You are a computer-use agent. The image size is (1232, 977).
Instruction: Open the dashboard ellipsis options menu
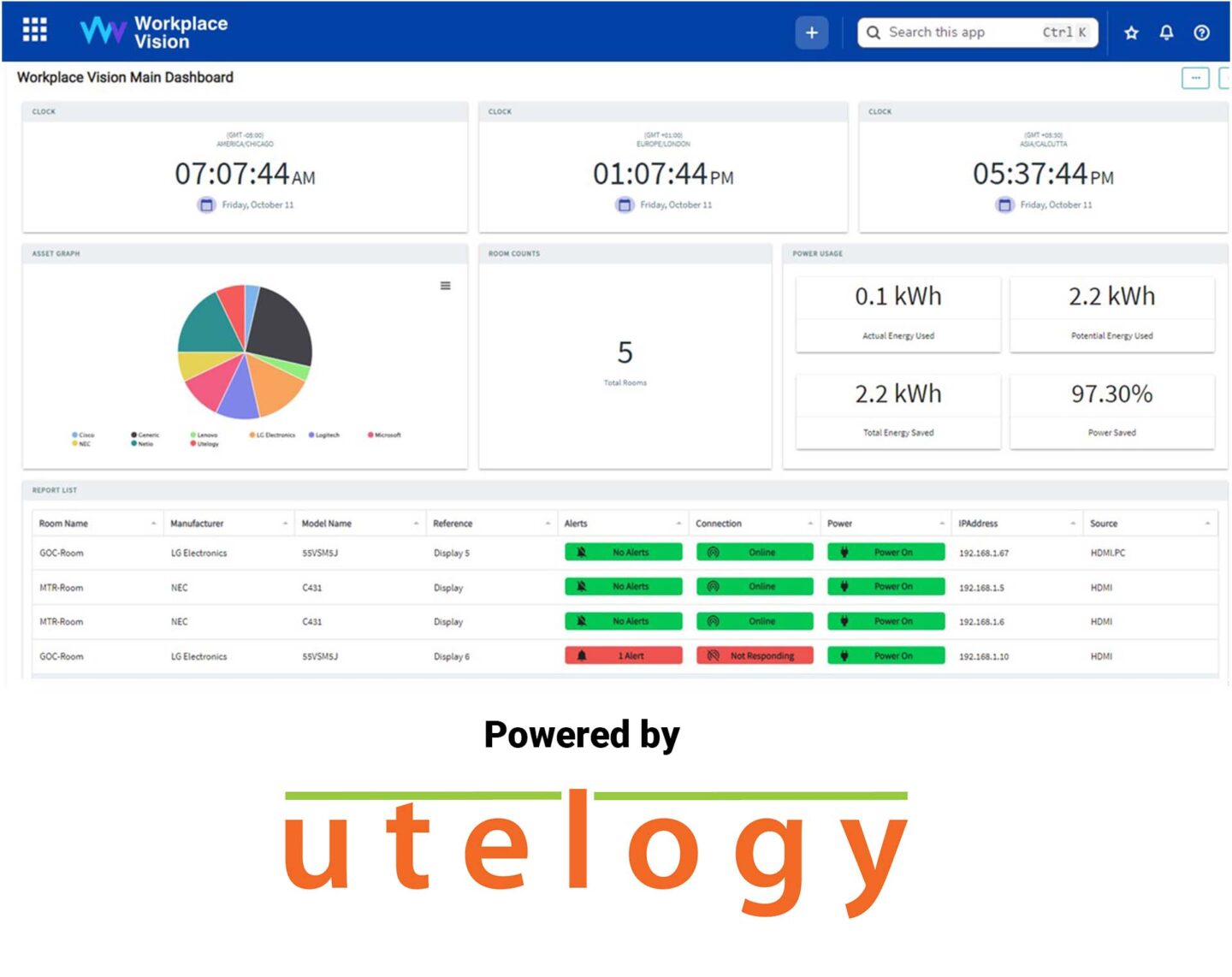pos(1194,78)
